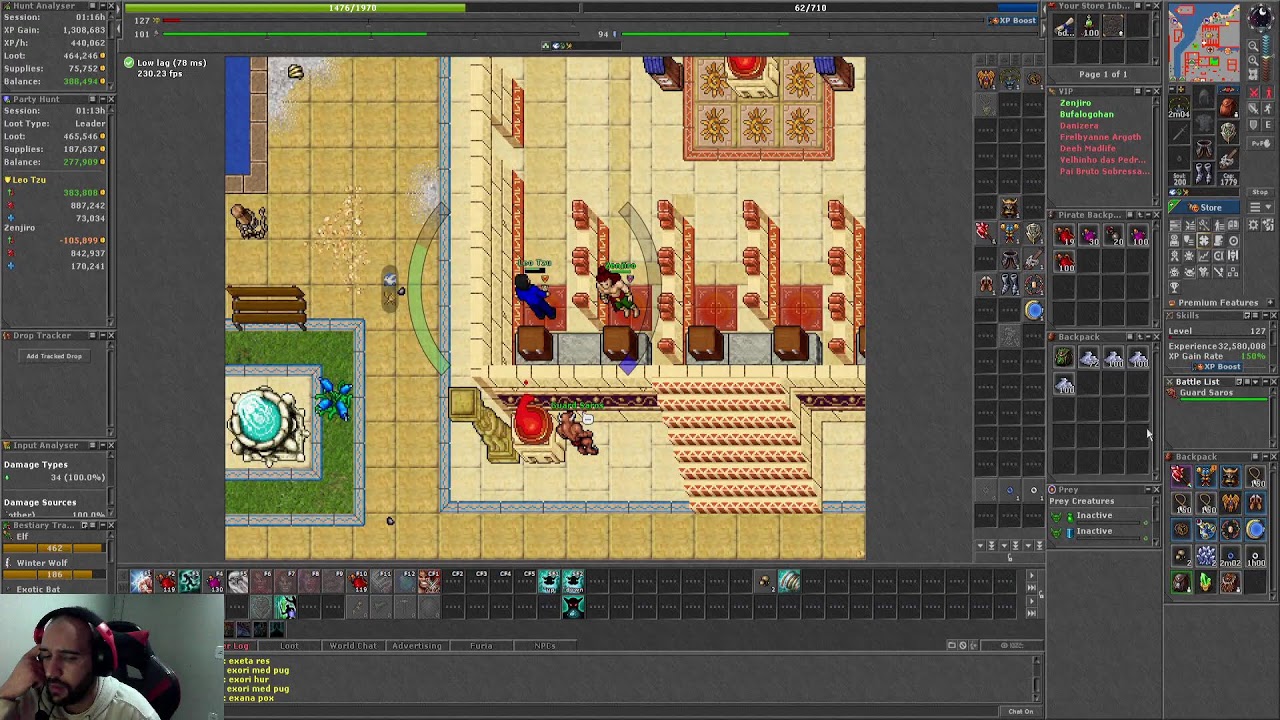This screenshot has width=1280, height=720.
Task: Open the menu dropdown below Stop
Action: pos(1260,209)
